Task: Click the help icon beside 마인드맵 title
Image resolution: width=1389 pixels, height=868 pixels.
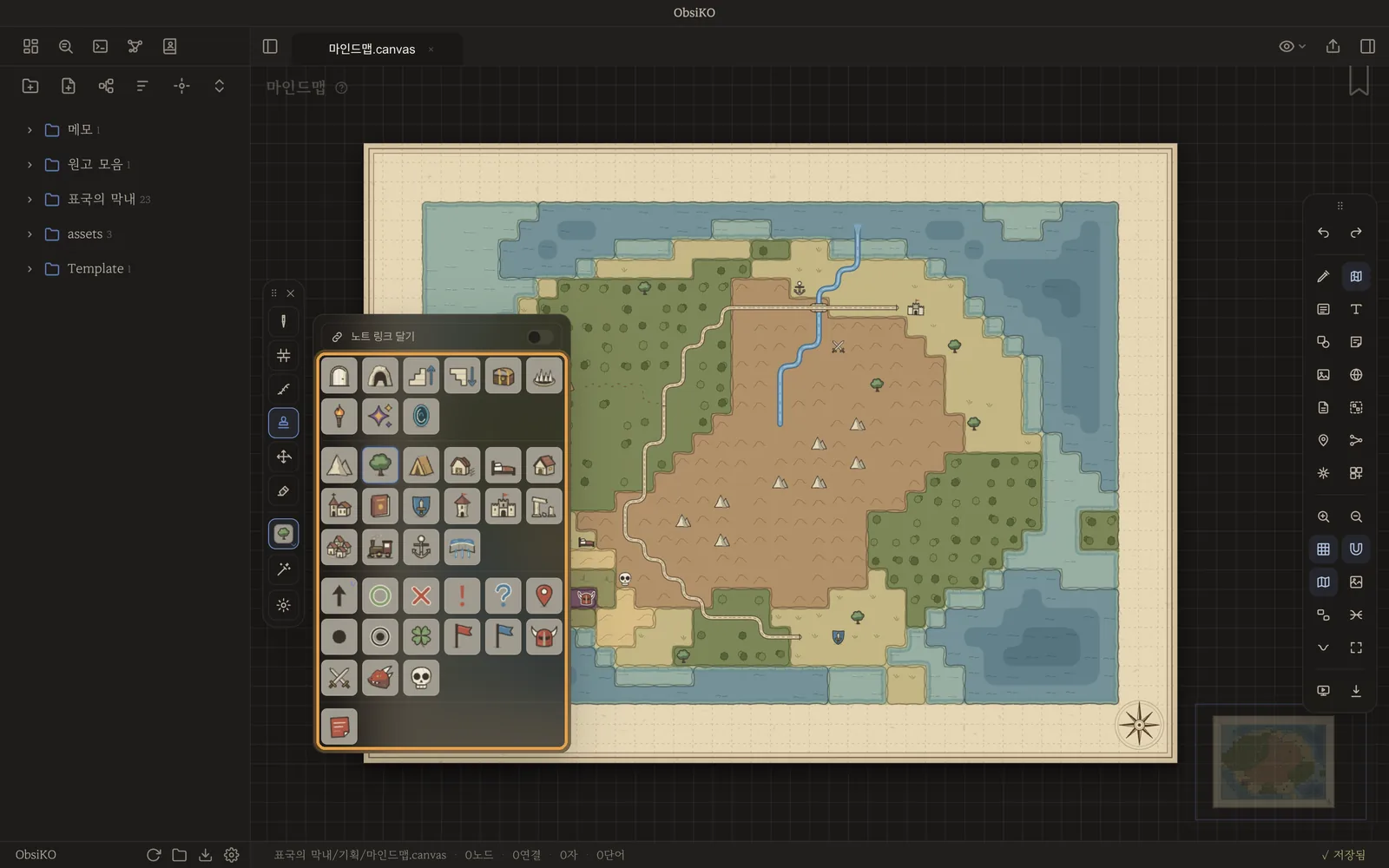Action: coord(341,88)
